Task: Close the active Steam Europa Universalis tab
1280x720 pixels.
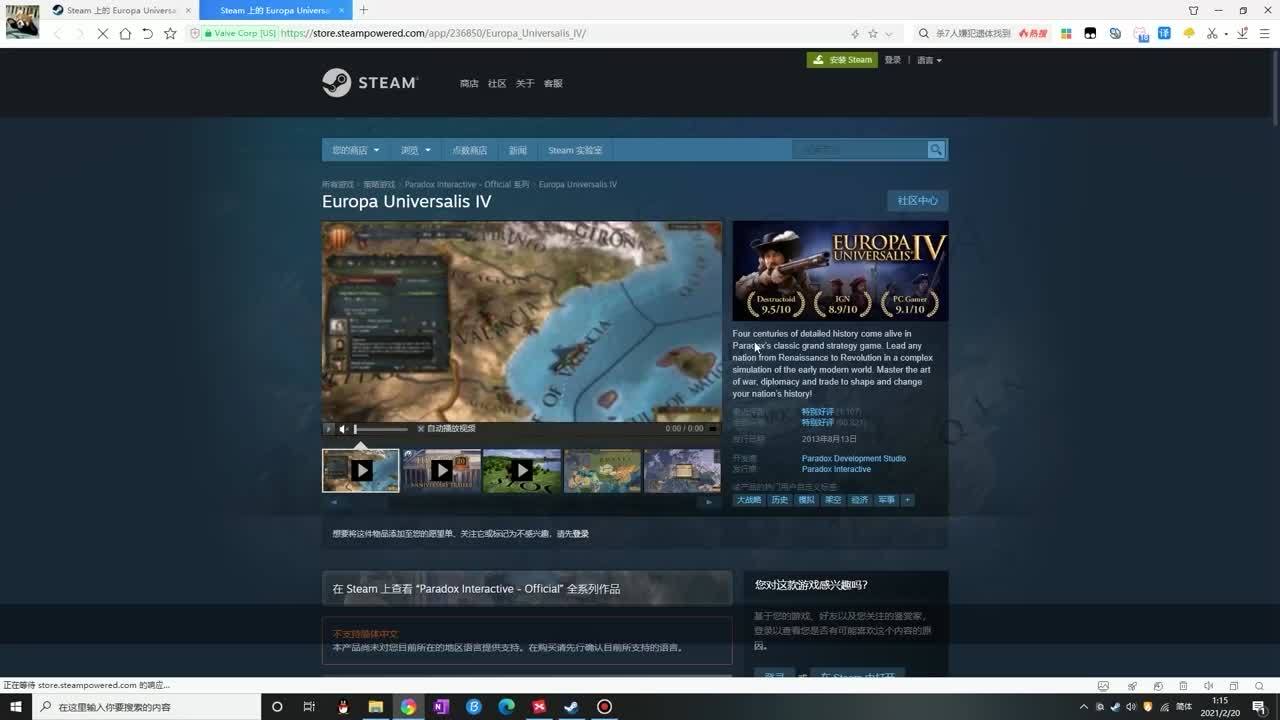Action: pos(341,10)
